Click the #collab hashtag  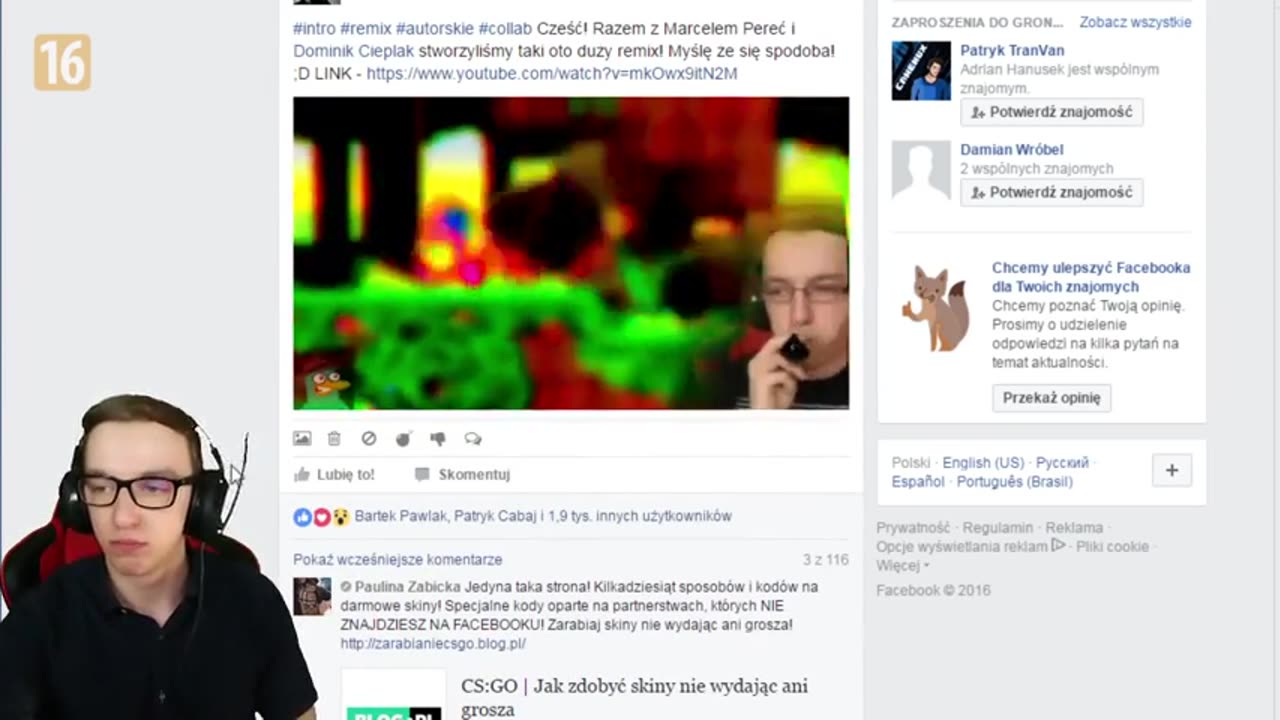tap(505, 28)
